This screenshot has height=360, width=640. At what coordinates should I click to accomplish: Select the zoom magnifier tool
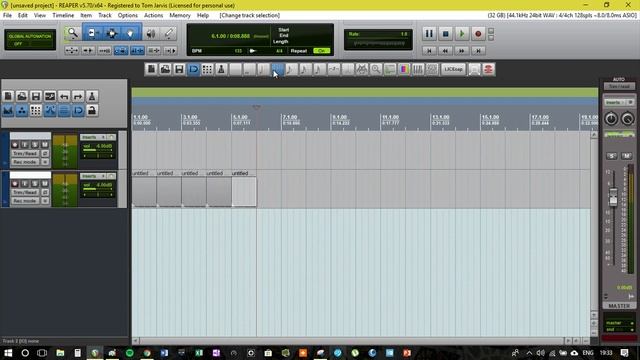[x=73, y=33]
